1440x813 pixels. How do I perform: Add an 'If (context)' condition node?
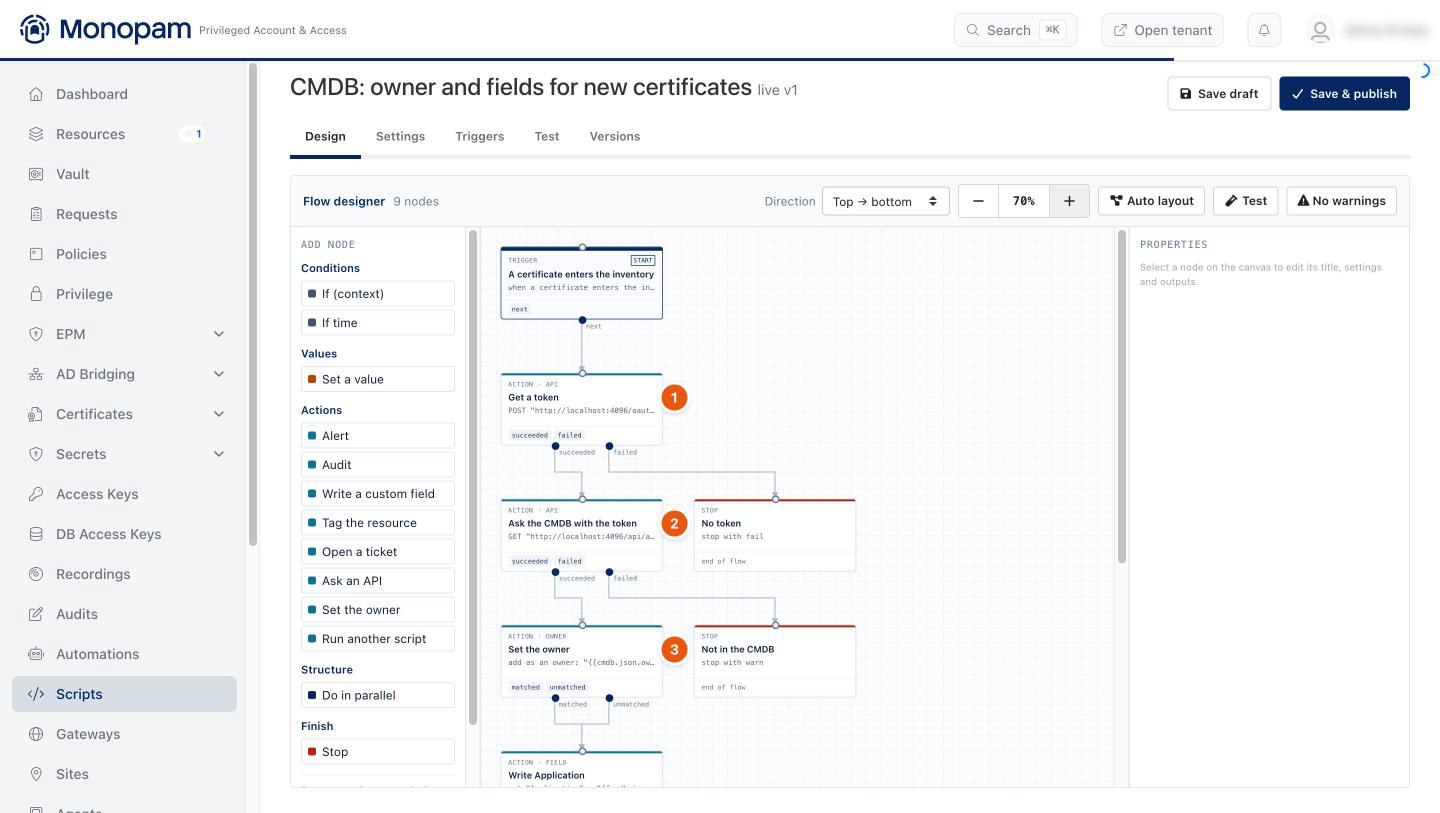coord(378,294)
